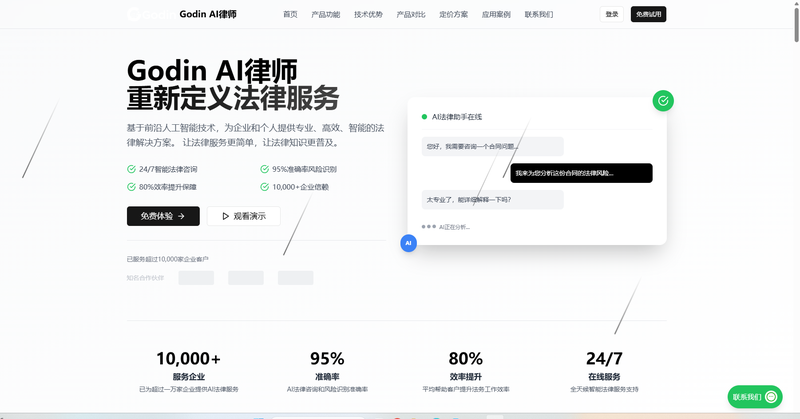This screenshot has width=800, height=419.
Task: Click the 24/7 在线服务 statistic
Action: coord(604,372)
